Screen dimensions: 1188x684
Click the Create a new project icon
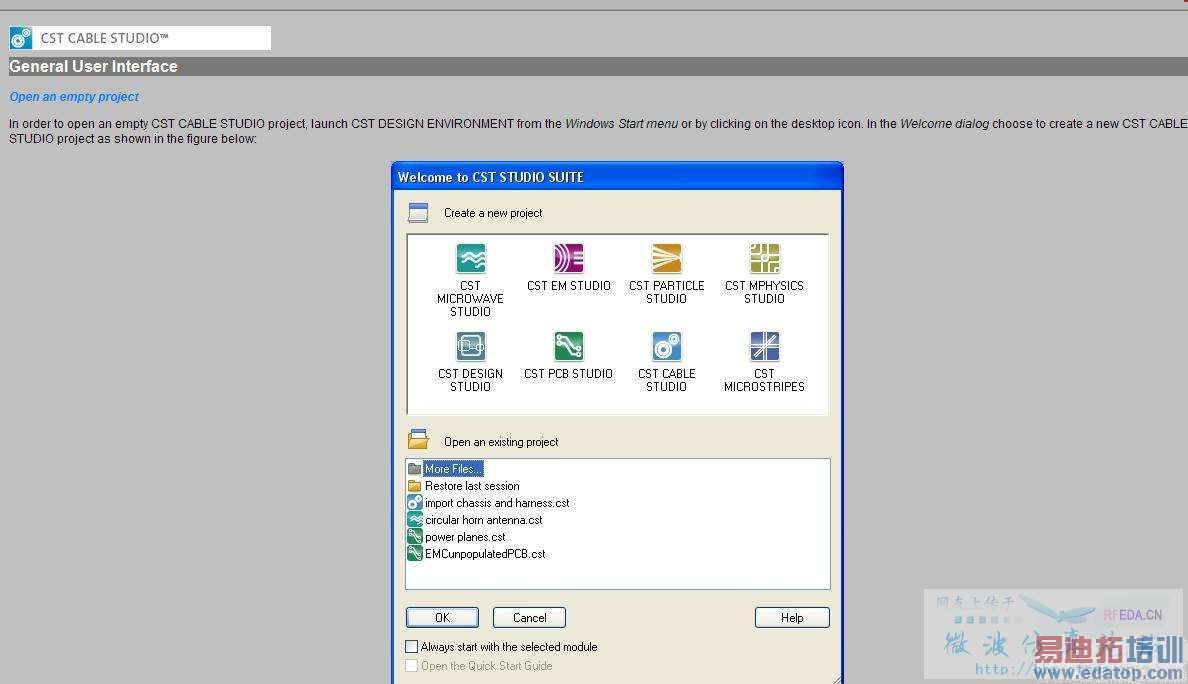tap(418, 213)
